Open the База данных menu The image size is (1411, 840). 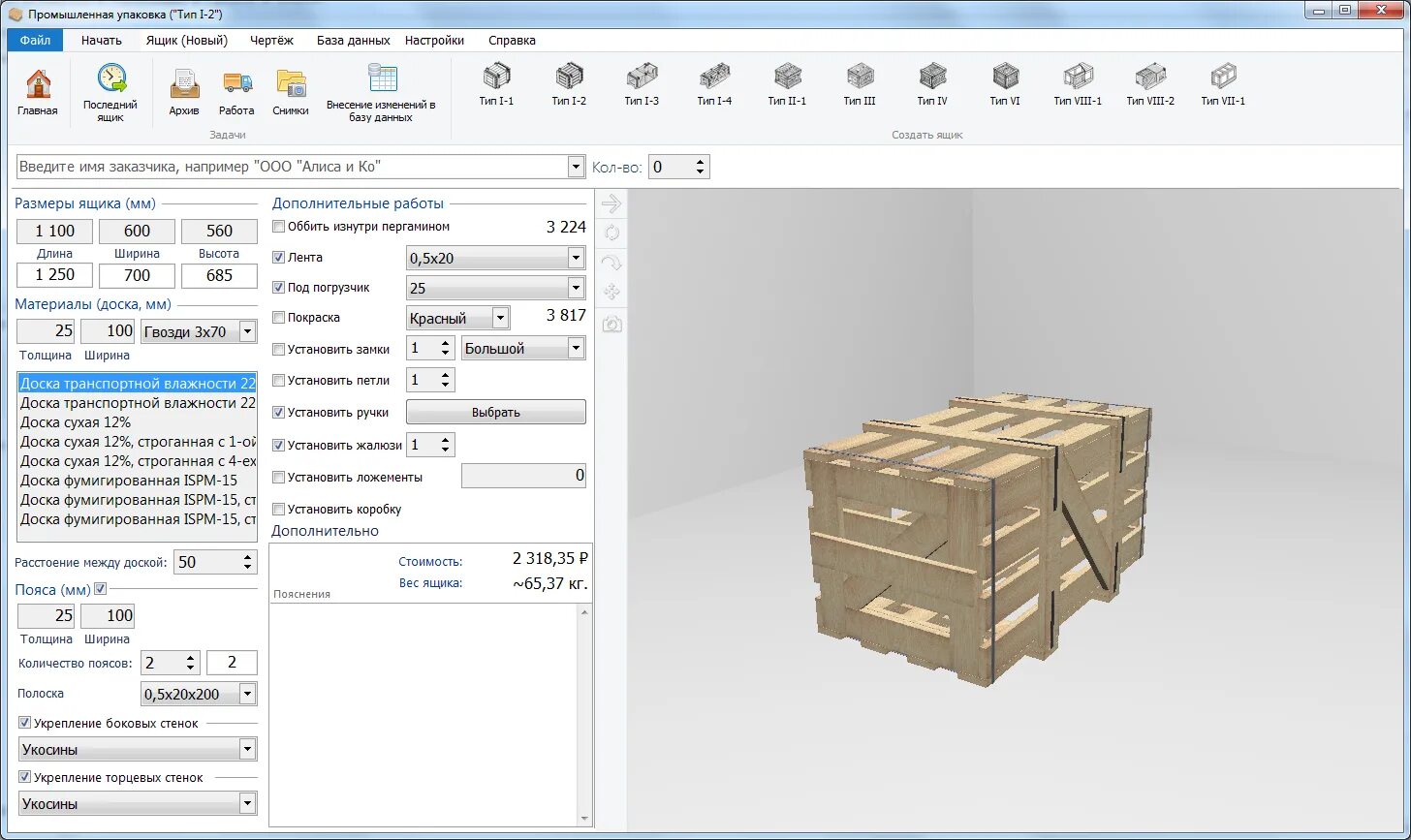click(x=353, y=41)
